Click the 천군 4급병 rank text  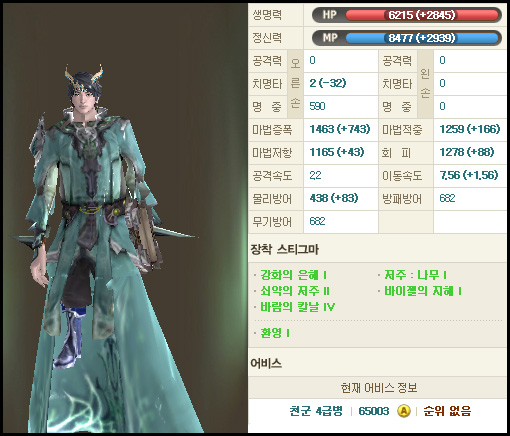point(316,411)
